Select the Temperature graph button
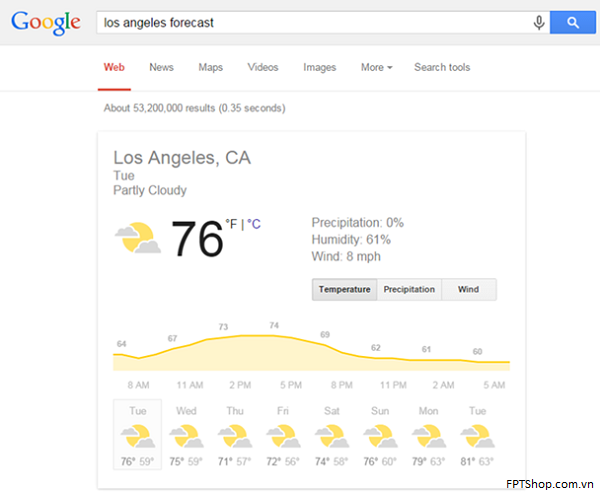The image size is (600, 493). [x=344, y=289]
